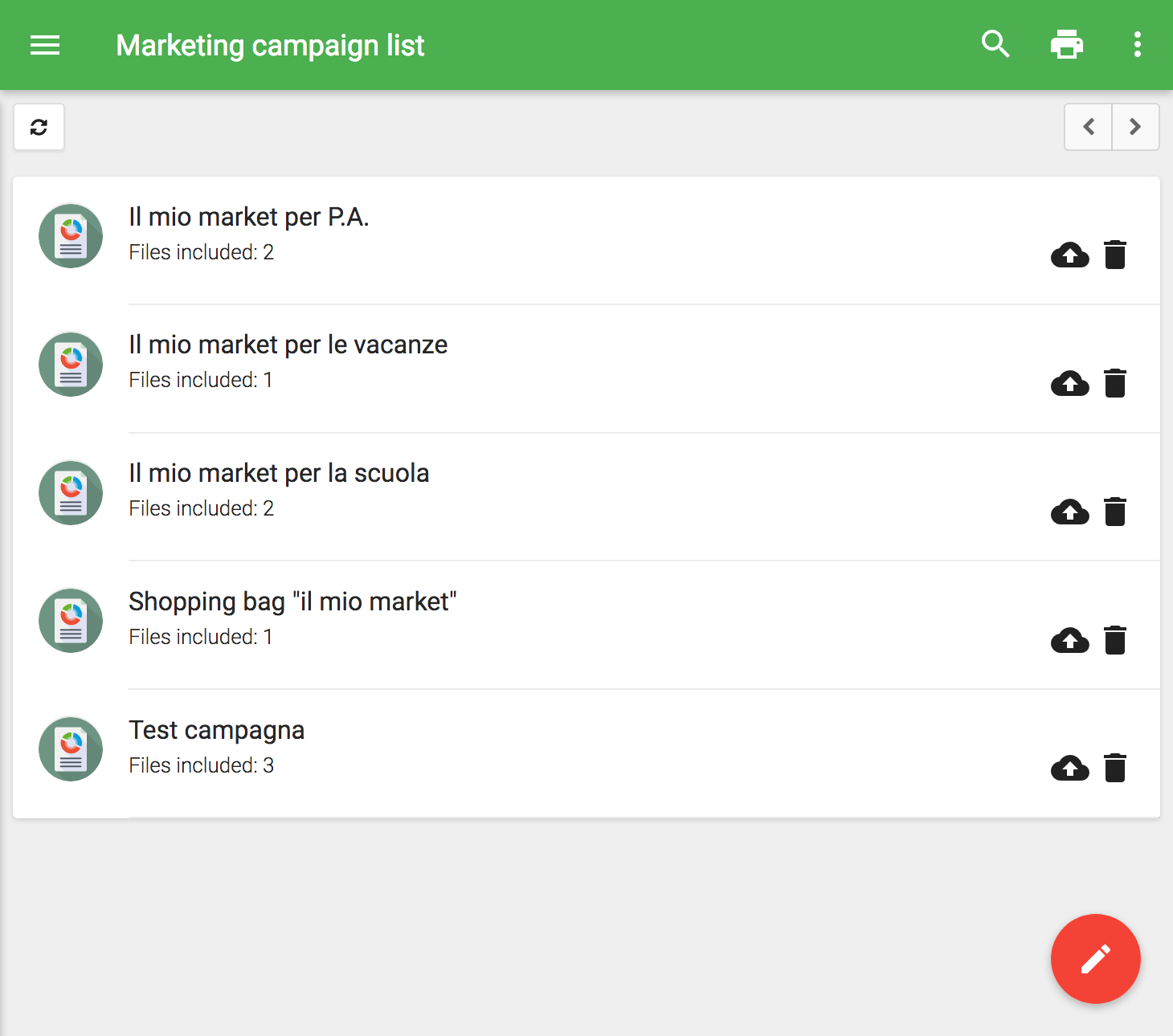
Task: Delete Il mio market per la scuola
Action: pyautogui.click(x=1115, y=512)
